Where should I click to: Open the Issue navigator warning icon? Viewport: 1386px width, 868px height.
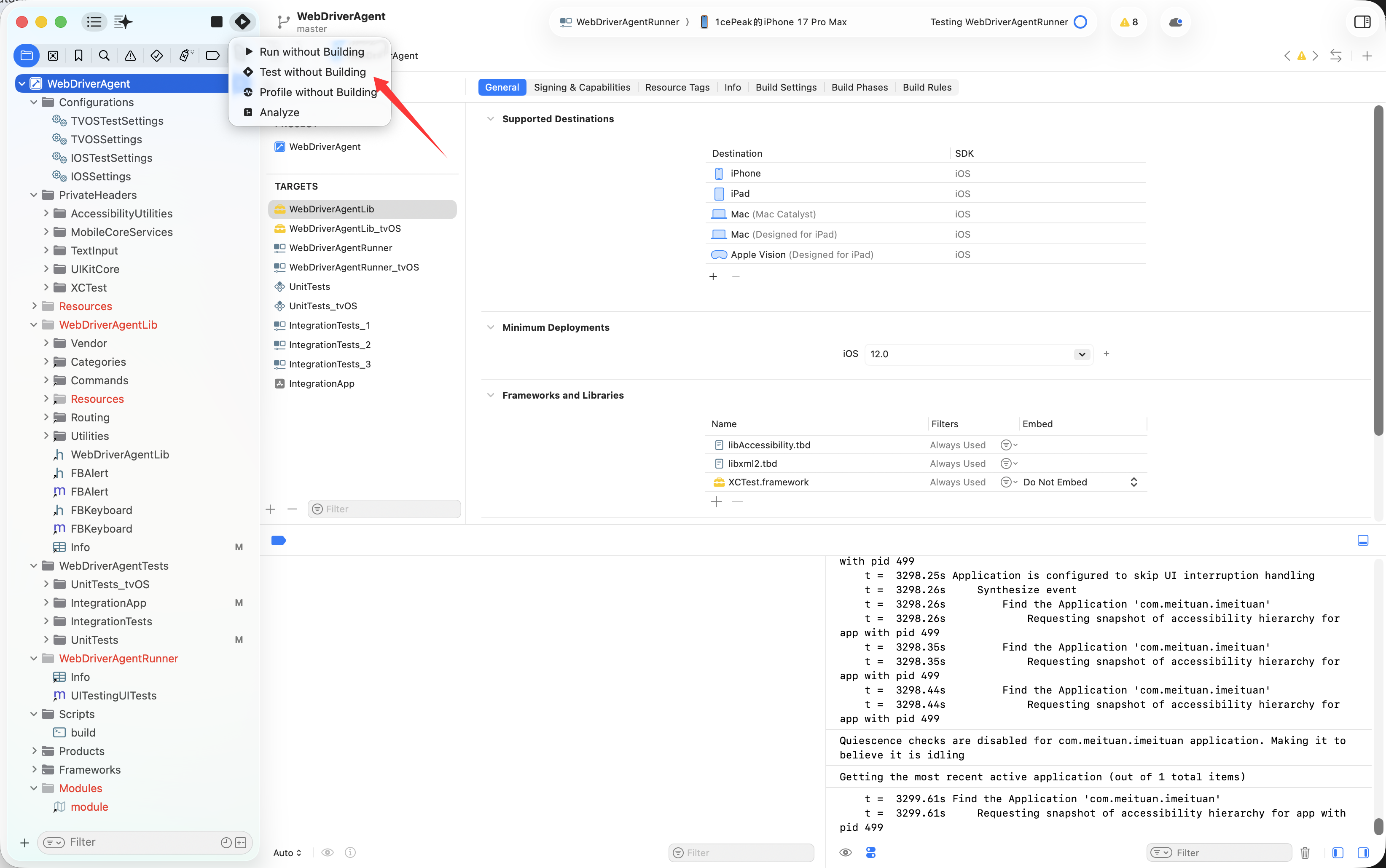coord(130,56)
